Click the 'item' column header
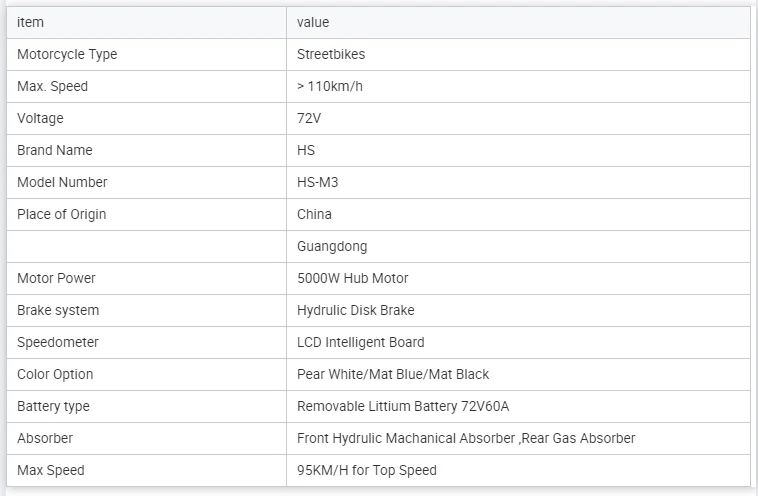 pos(146,22)
